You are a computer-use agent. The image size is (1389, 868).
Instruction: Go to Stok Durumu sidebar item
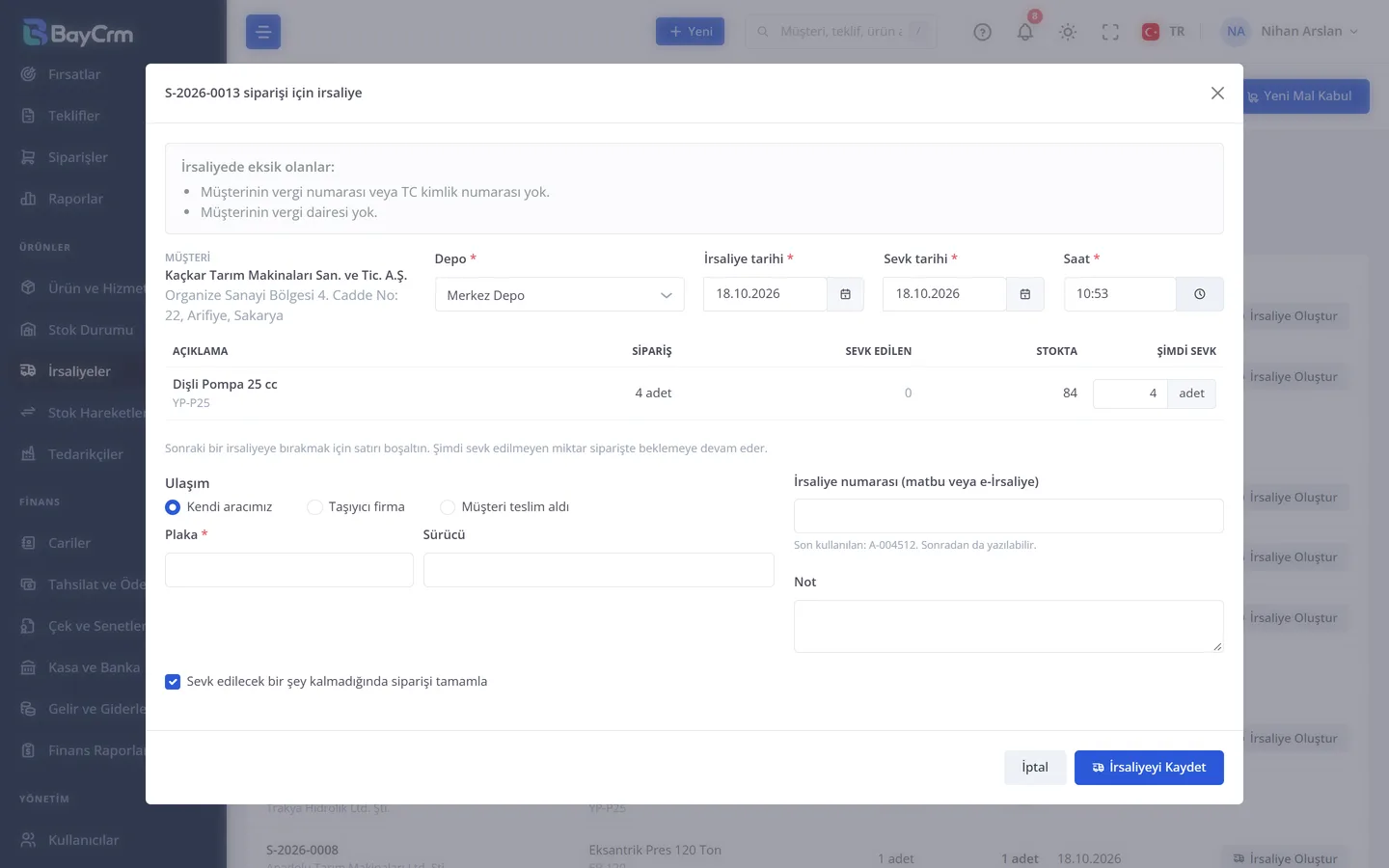pos(90,330)
